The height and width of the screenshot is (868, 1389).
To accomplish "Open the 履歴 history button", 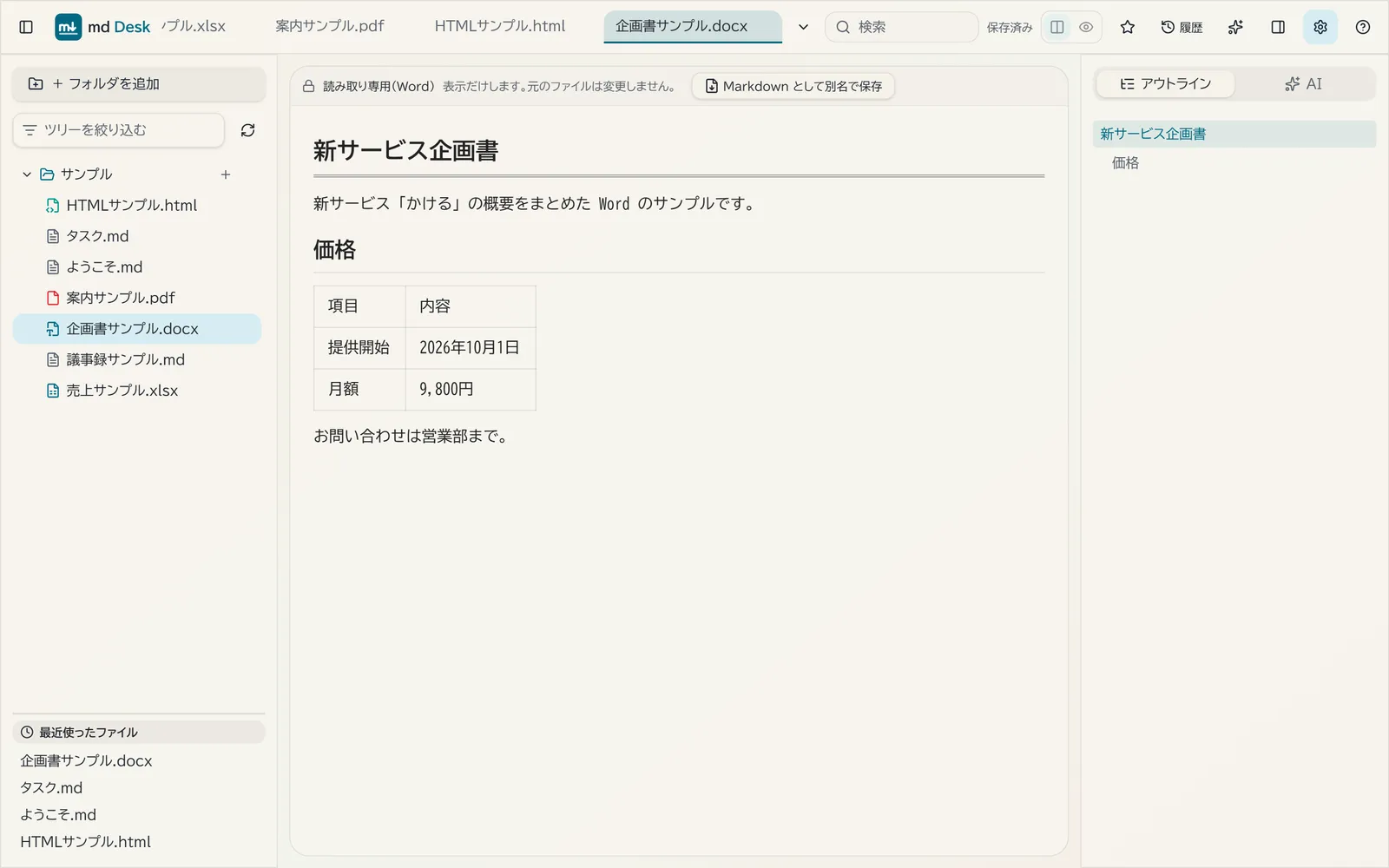I will tap(1182, 27).
